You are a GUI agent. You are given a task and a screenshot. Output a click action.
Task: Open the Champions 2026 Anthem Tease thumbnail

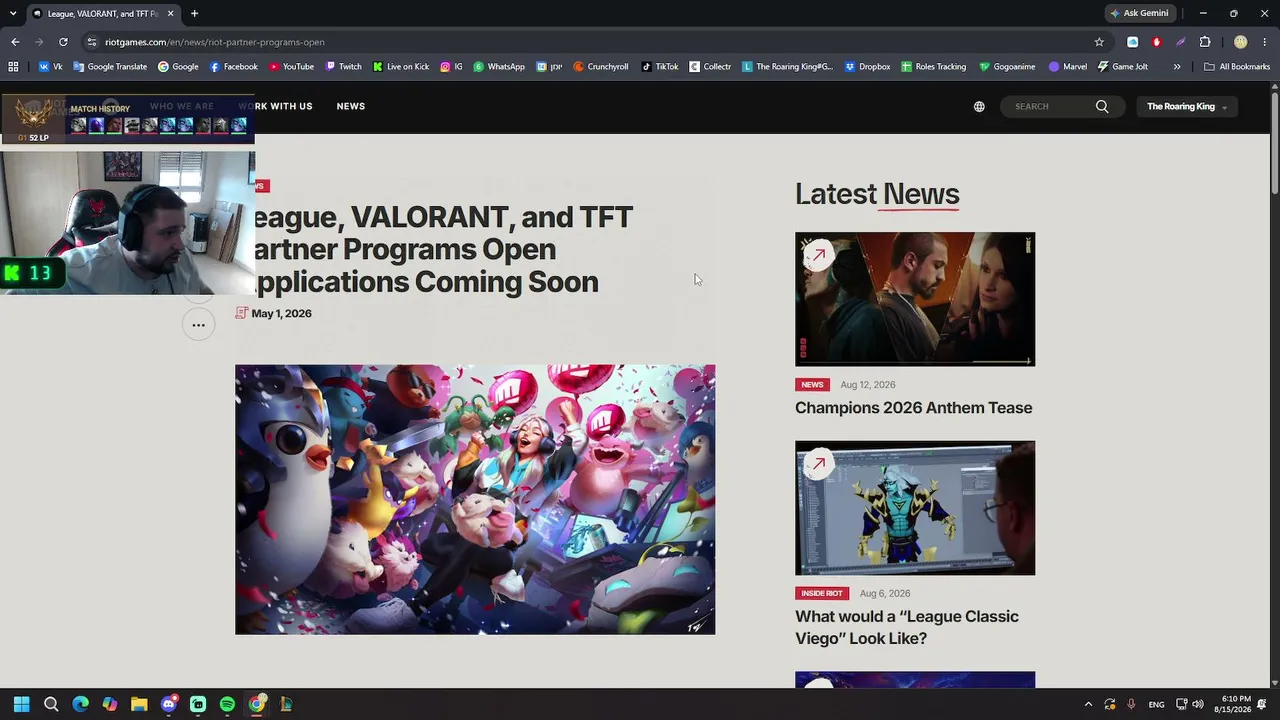pos(915,299)
